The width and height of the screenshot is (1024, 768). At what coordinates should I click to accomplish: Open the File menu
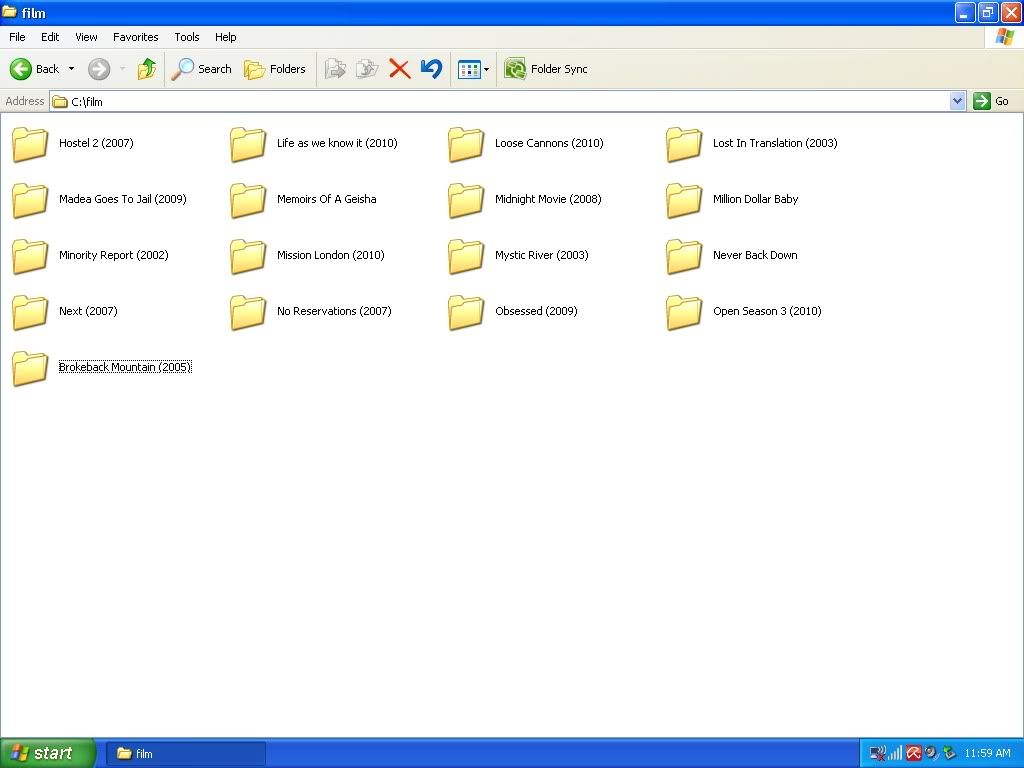click(17, 37)
